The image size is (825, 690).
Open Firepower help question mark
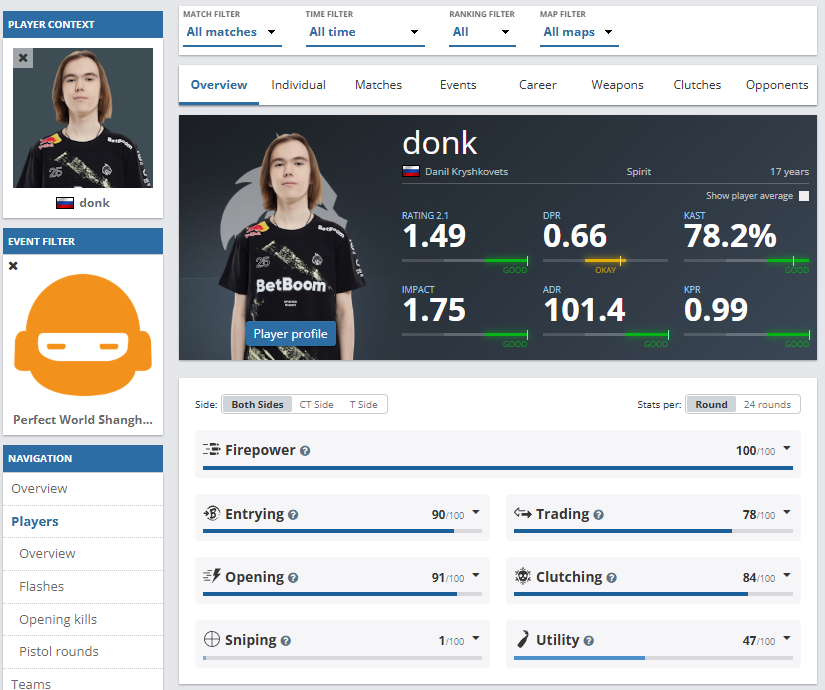tap(305, 451)
